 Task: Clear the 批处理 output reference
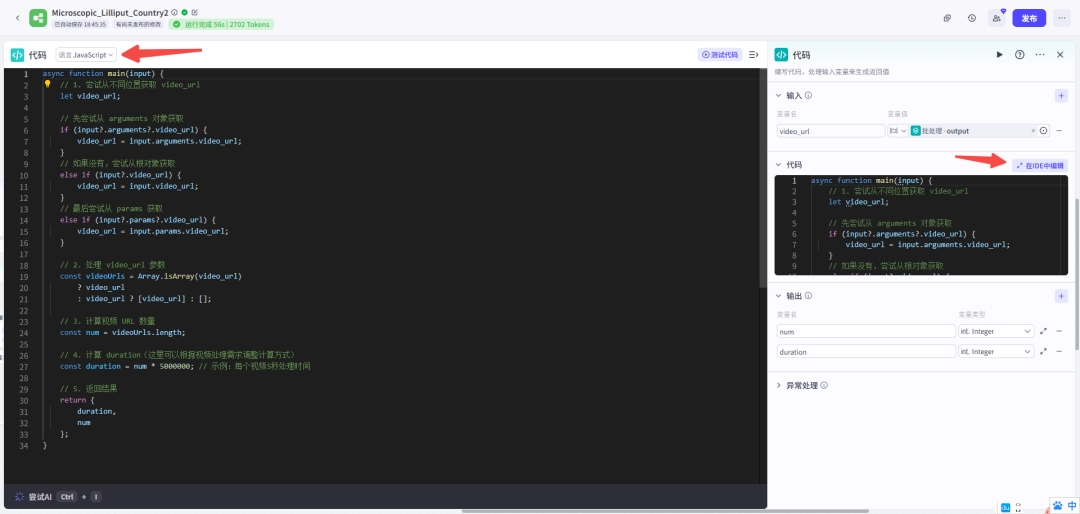(1032, 131)
